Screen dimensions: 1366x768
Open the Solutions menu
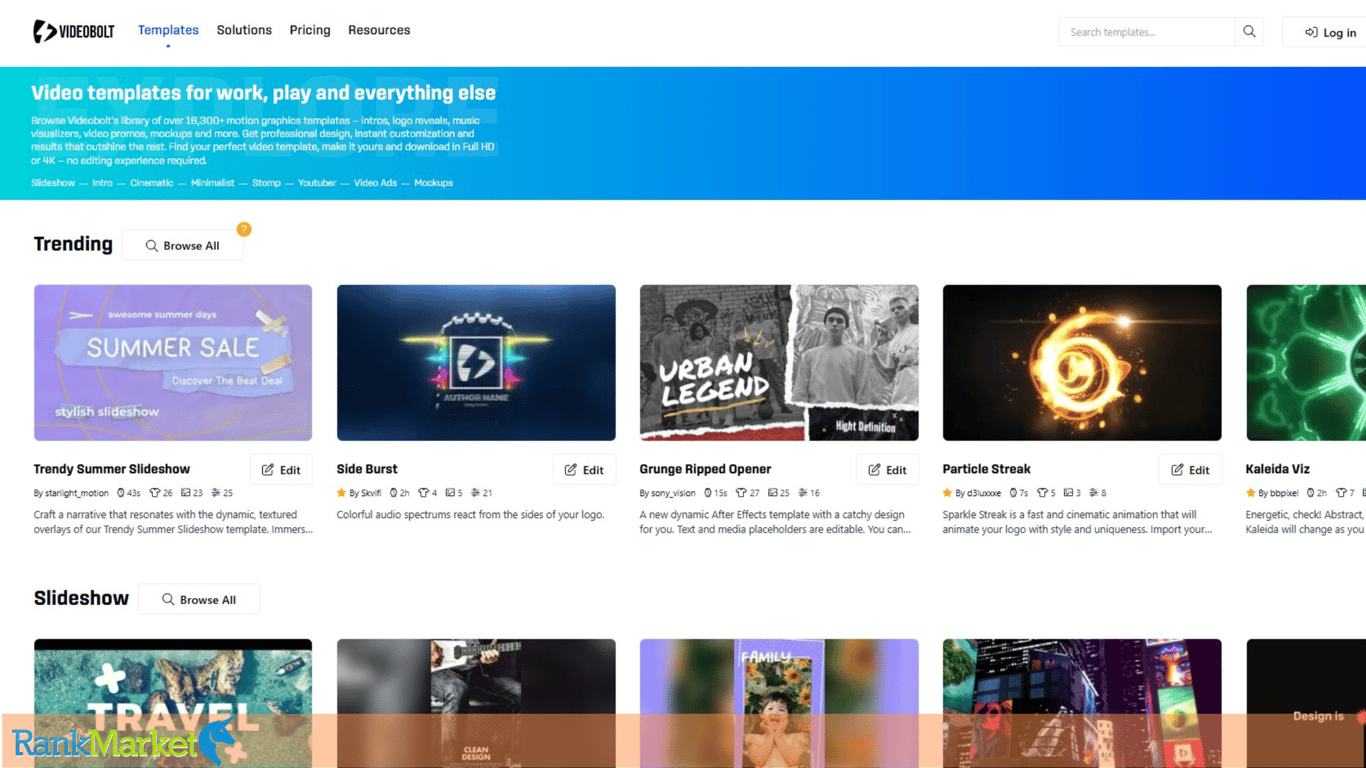(244, 30)
